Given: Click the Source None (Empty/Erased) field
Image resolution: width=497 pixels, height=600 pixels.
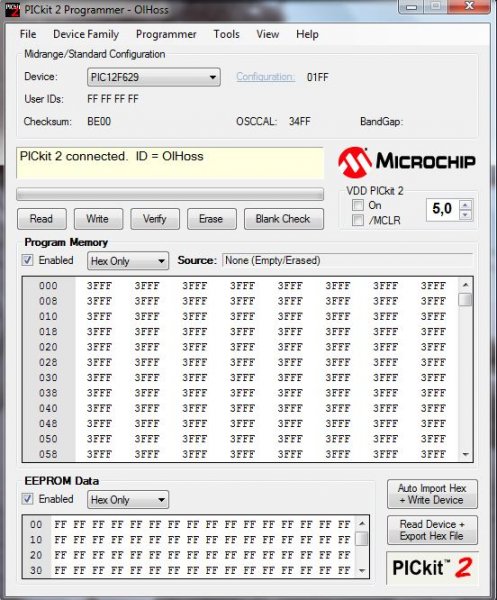Looking at the screenshot, I should tap(347, 261).
